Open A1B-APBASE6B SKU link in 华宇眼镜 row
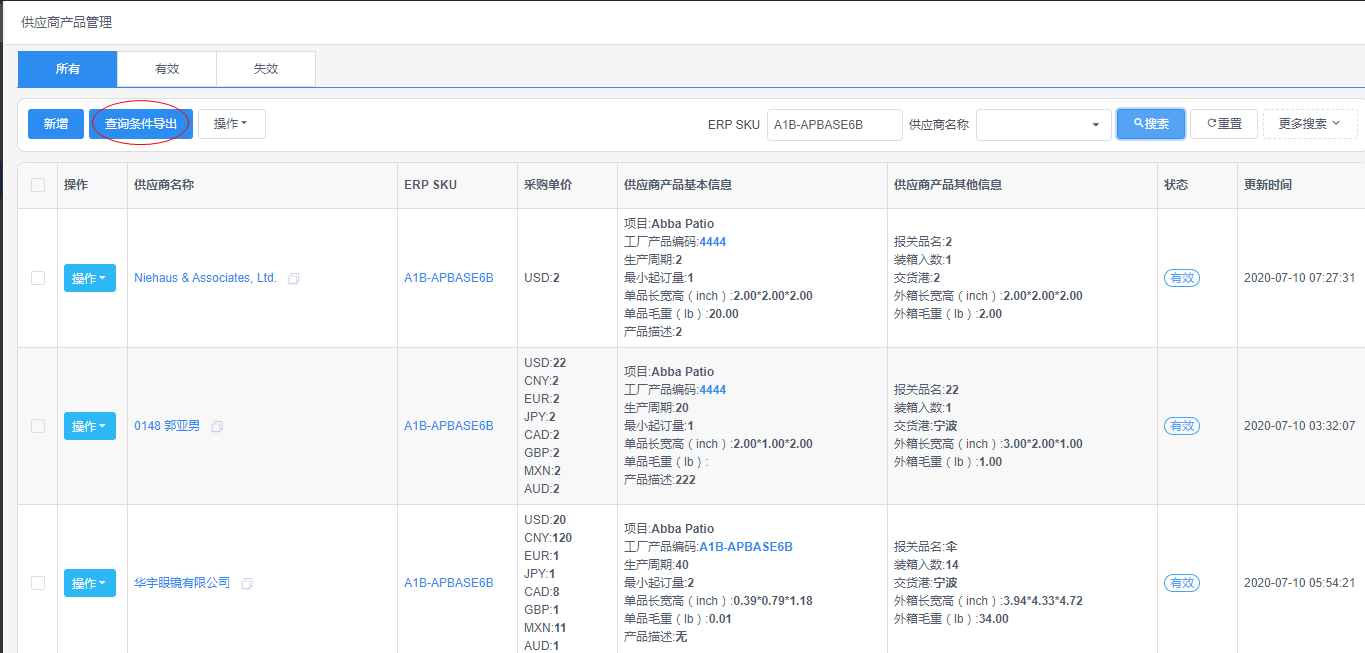Screen dimensions: 1365x653 click(x=449, y=583)
